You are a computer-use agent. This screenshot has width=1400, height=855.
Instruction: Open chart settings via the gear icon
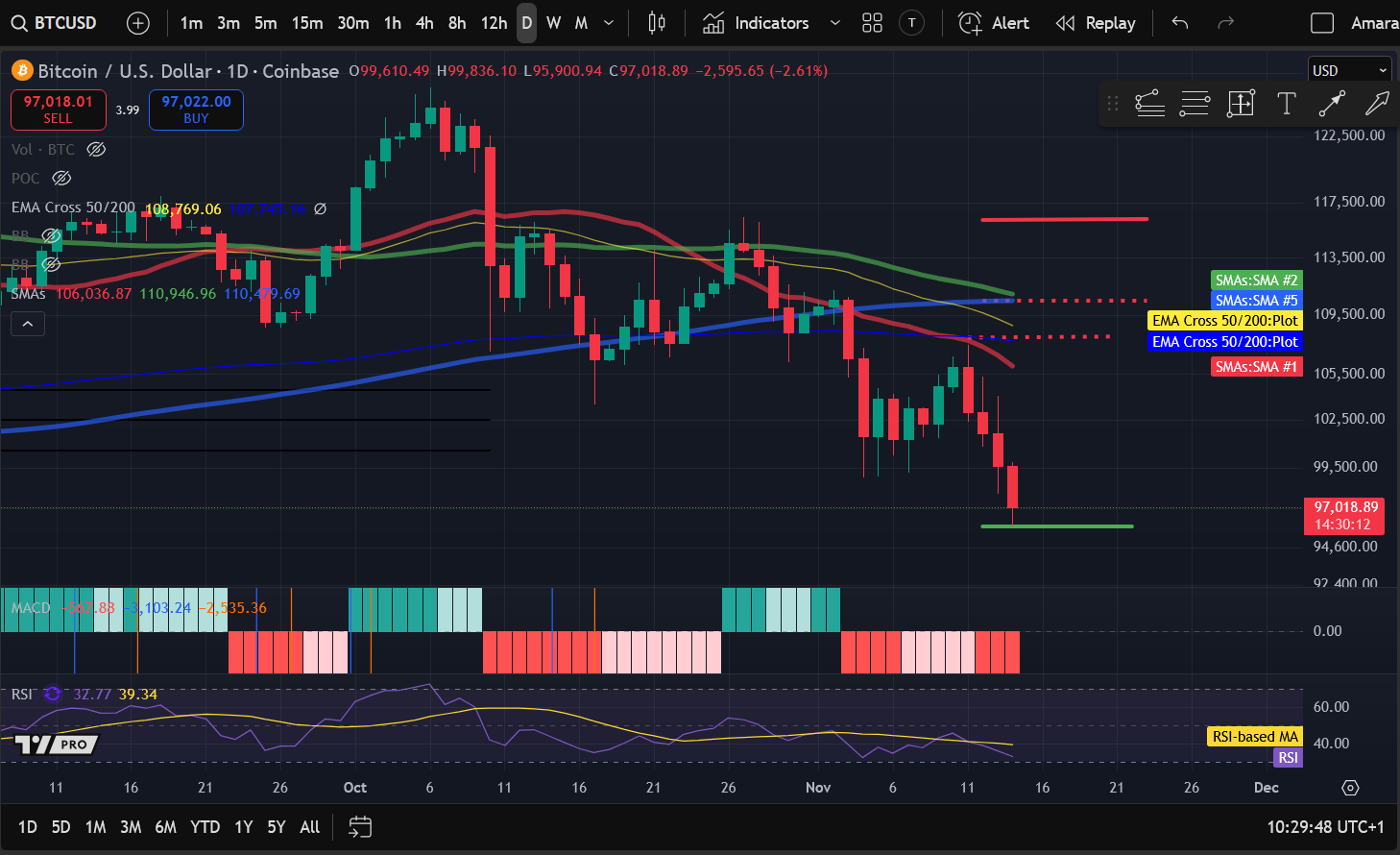[x=1351, y=787]
